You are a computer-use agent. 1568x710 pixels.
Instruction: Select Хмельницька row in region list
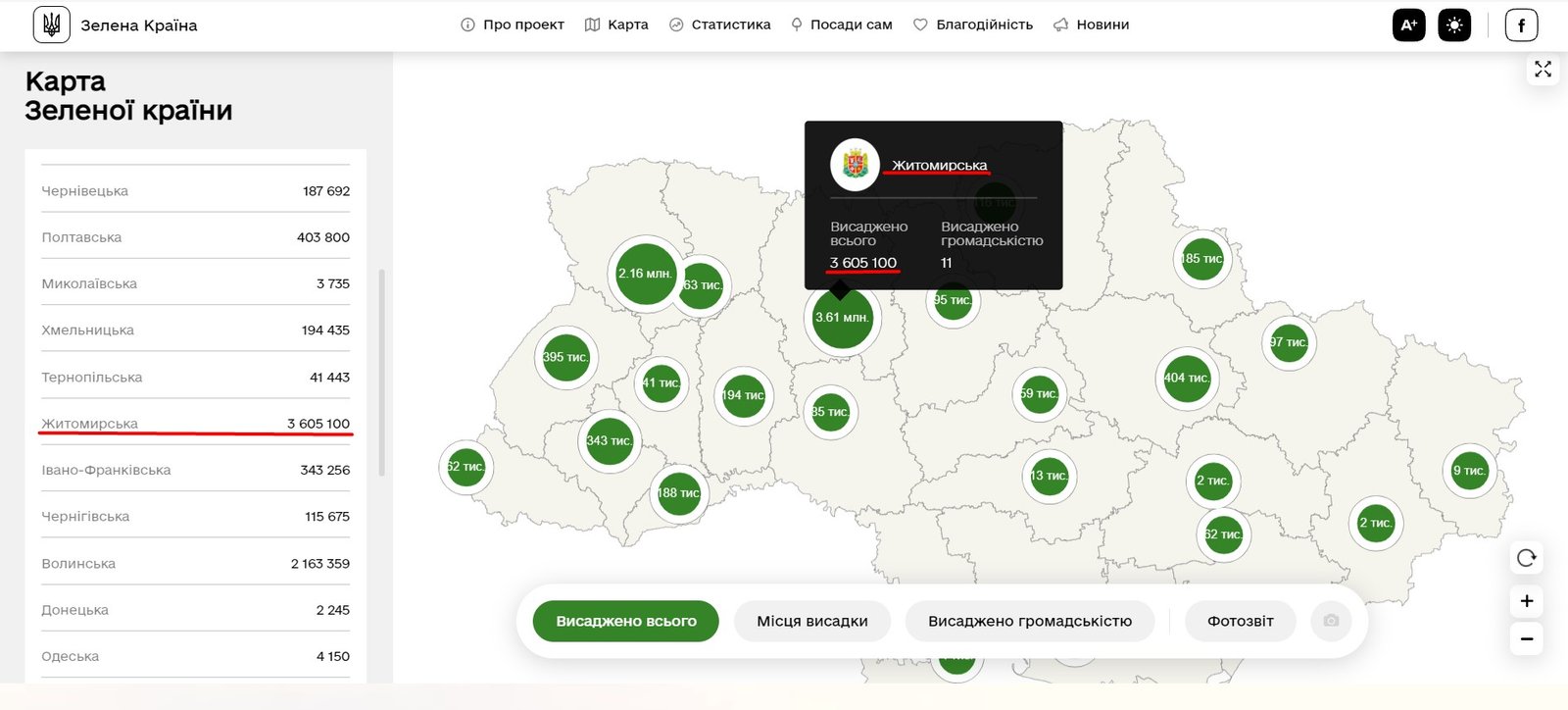[196, 330]
